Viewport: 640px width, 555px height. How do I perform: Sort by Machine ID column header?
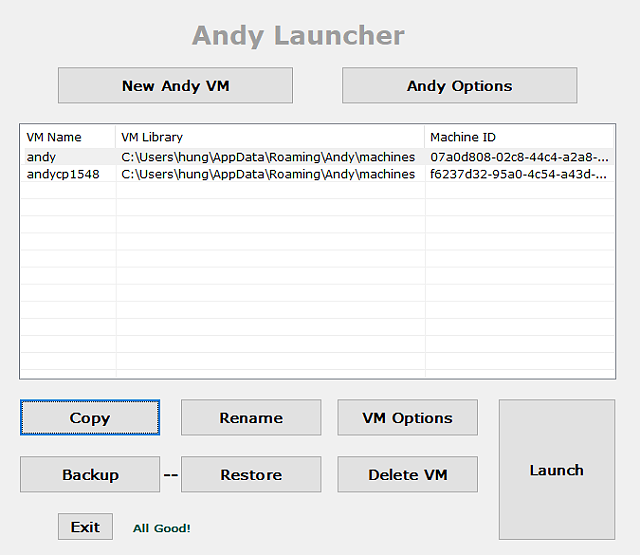tap(519, 137)
